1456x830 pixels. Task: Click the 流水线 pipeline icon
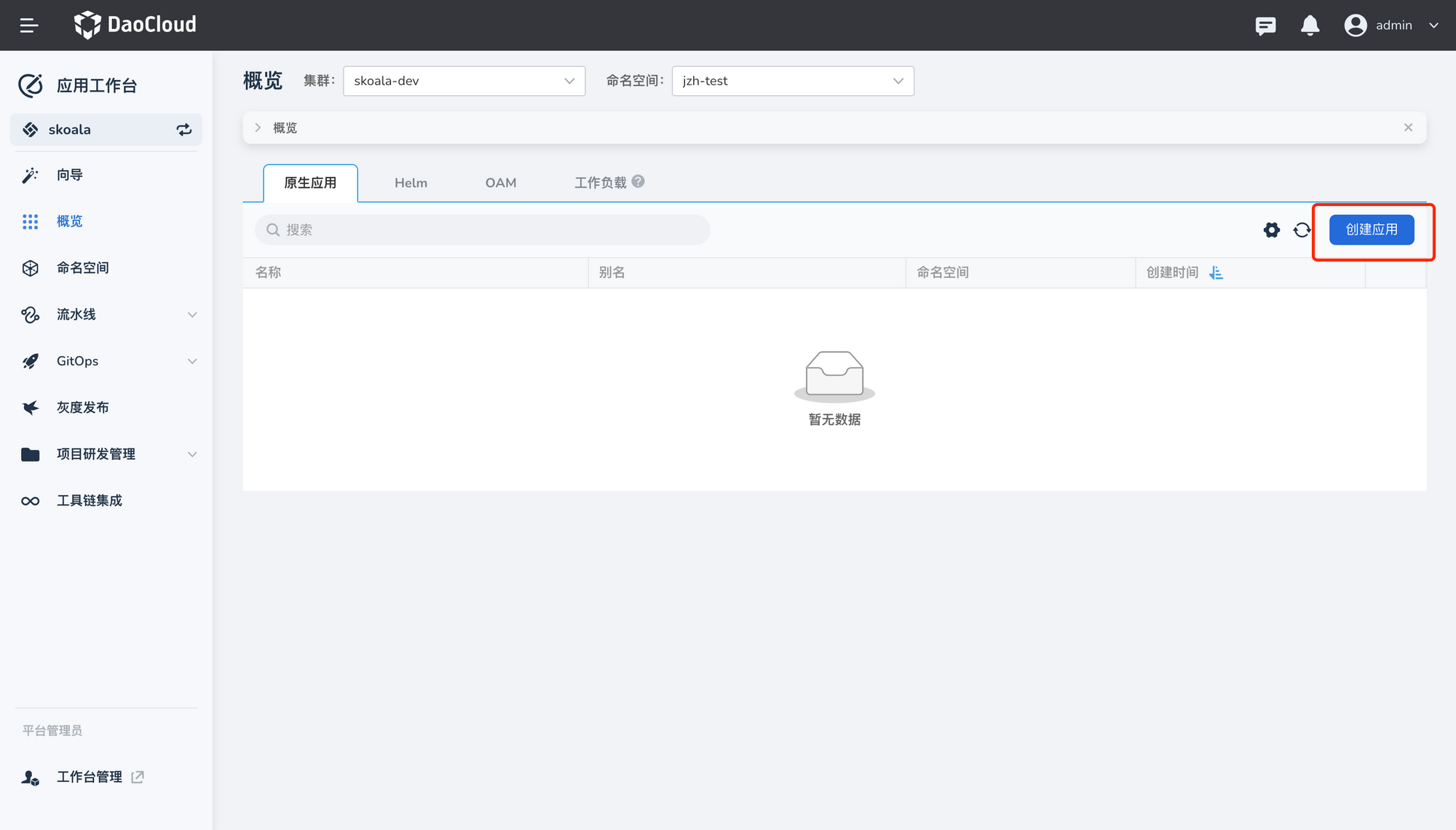click(30, 315)
